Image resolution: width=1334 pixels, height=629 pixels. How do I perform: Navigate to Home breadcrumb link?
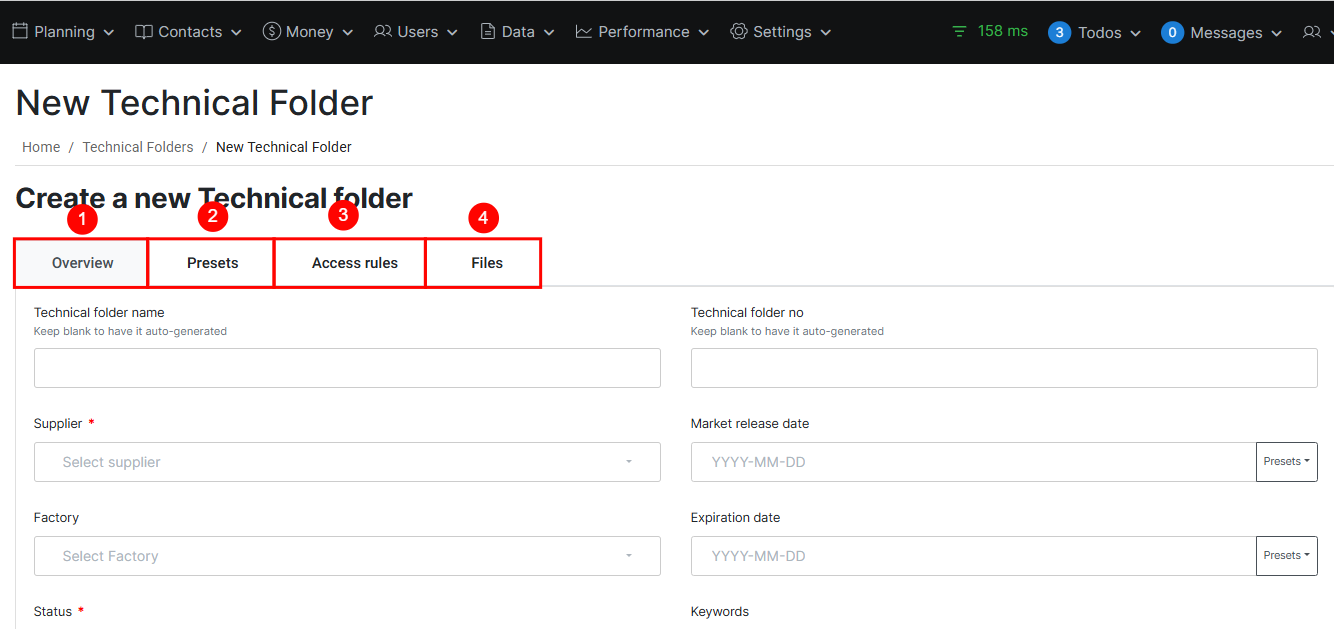[x=41, y=147]
